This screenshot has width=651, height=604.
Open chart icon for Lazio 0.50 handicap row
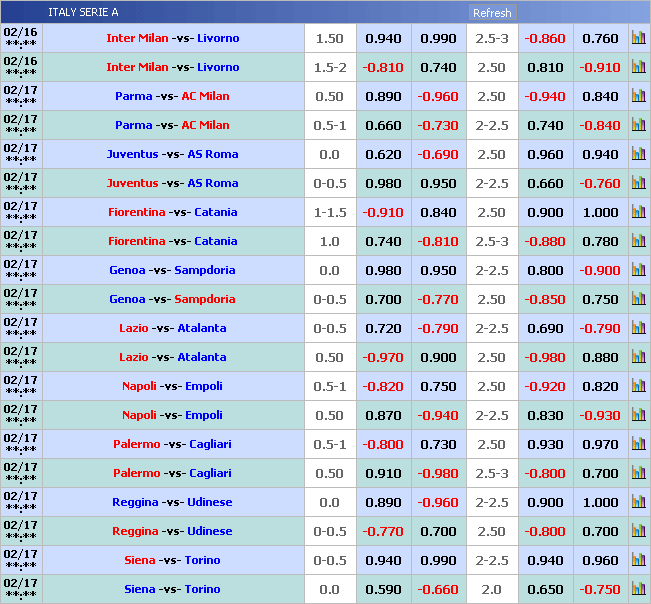point(638,358)
